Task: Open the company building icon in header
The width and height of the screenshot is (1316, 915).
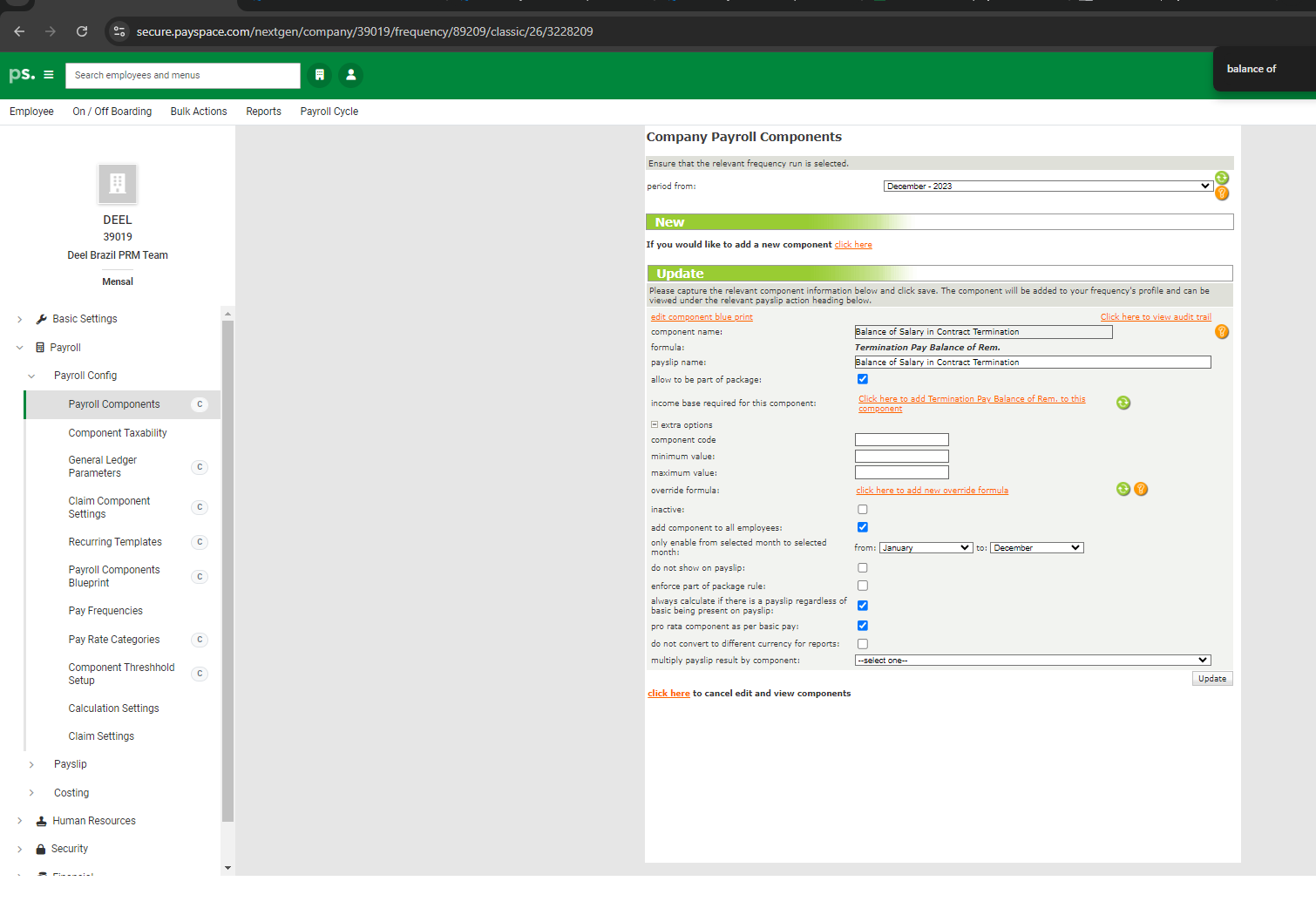Action: tap(320, 75)
